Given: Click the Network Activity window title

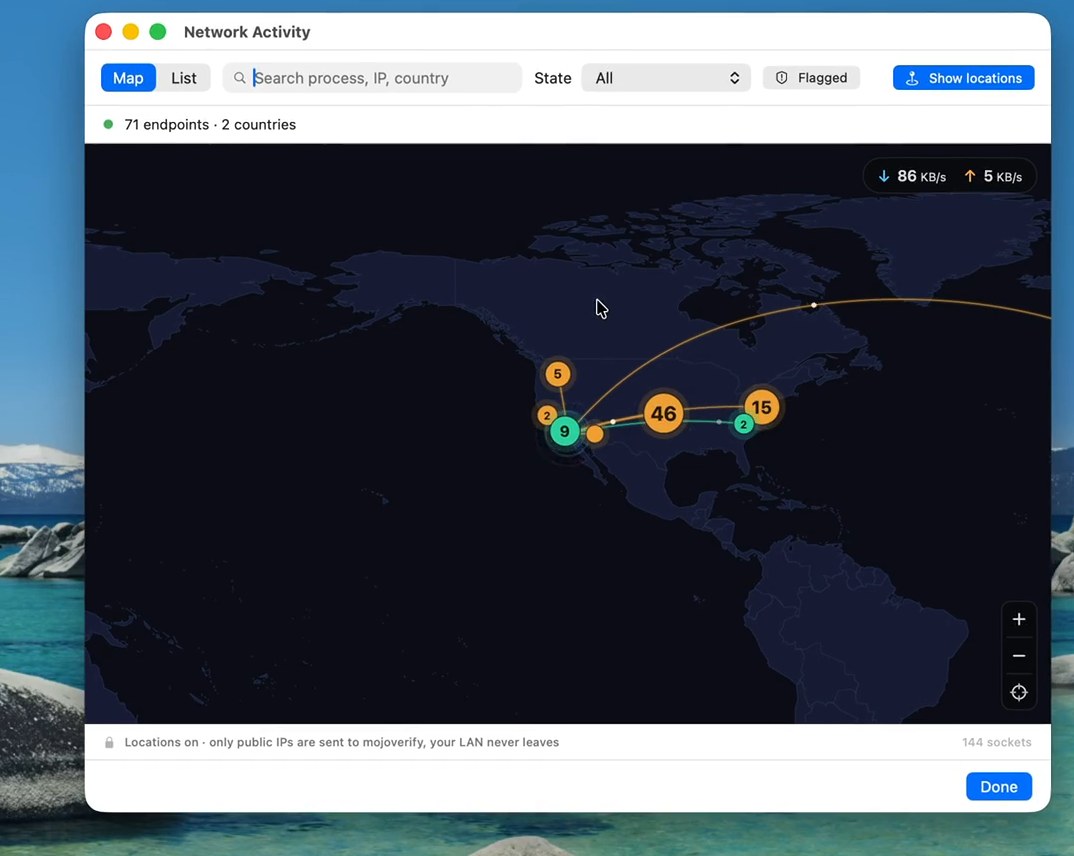Looking at the screenshot, I should pyautogui.click(x=247, y=32).
